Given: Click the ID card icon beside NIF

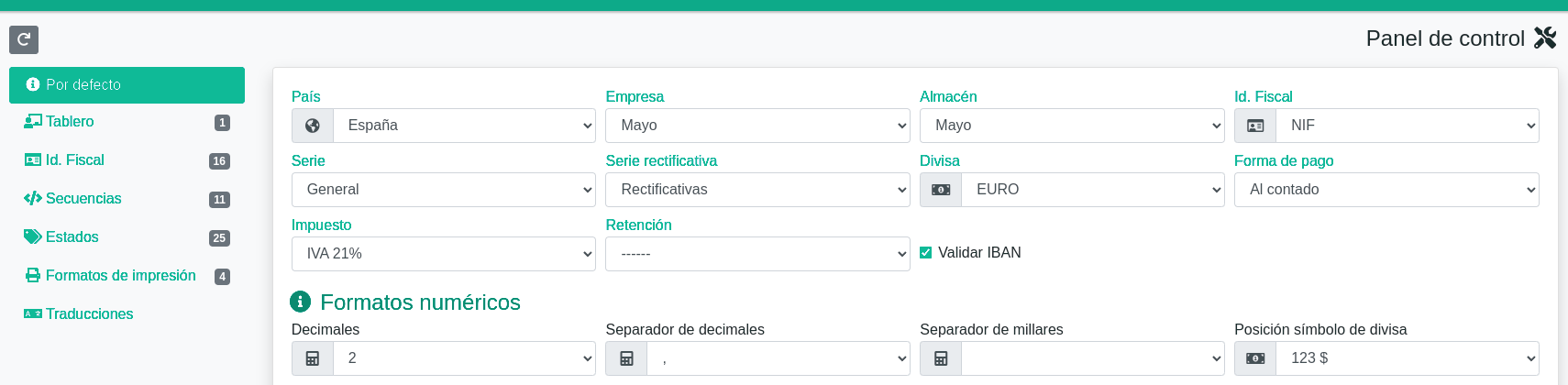Looking at the screenshot, I should tap(1255, 126).
